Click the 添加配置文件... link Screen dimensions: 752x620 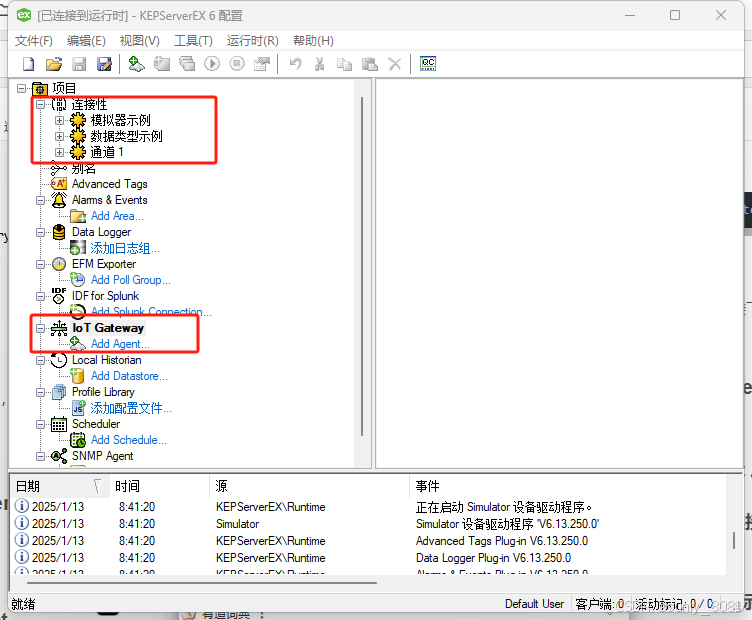coord(130,409)
